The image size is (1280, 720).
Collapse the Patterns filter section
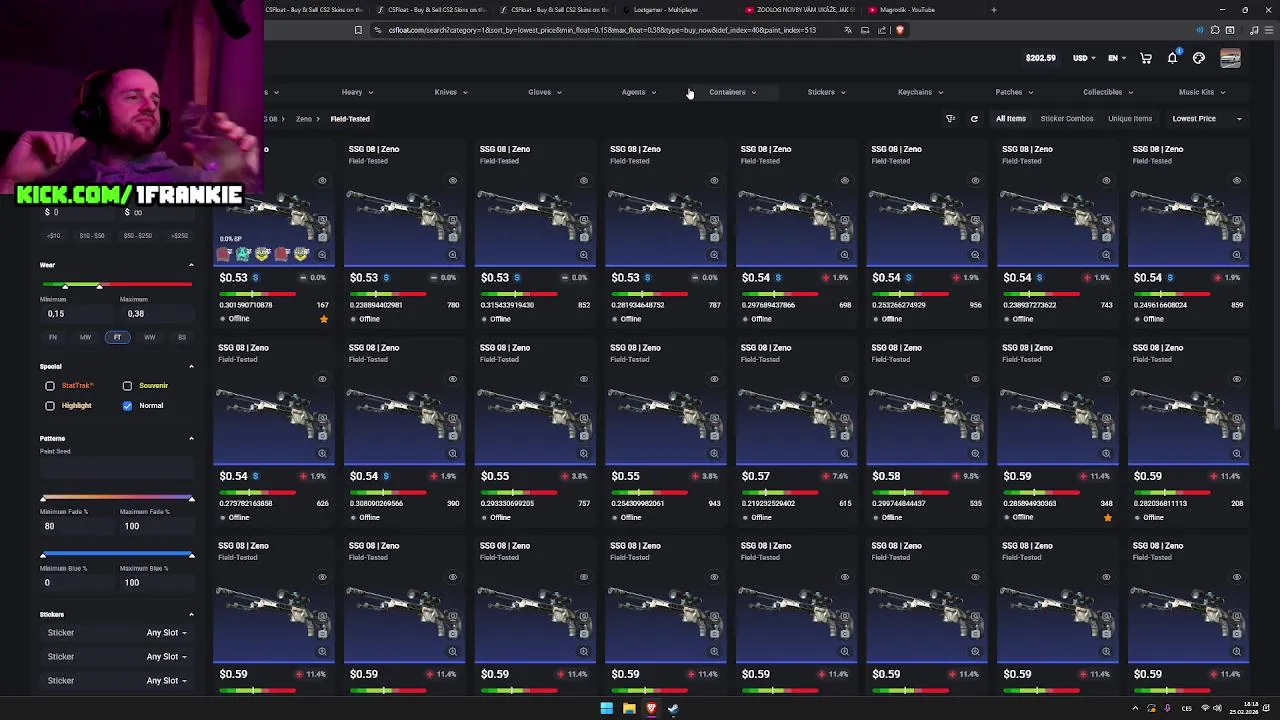tap(191, 439)
